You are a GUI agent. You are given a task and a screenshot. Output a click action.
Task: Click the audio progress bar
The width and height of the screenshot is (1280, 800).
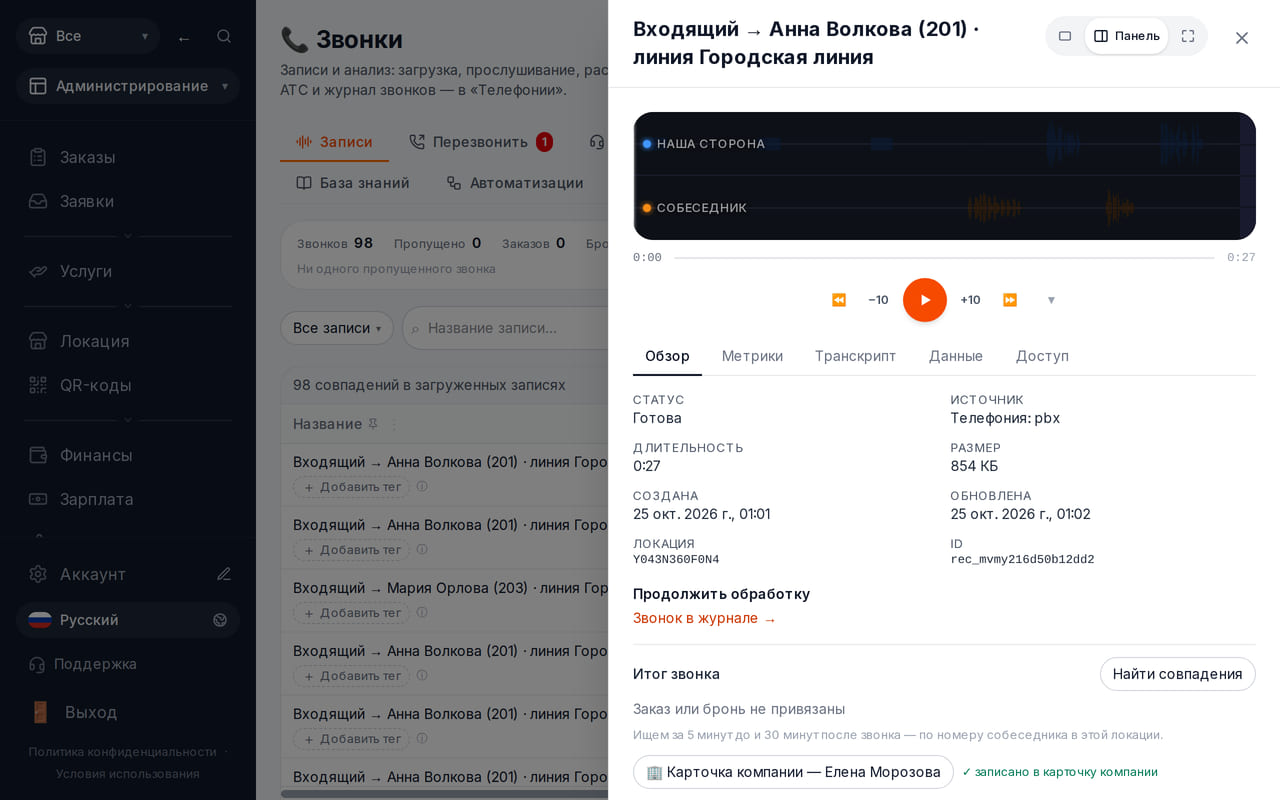[x=944, y=258]
